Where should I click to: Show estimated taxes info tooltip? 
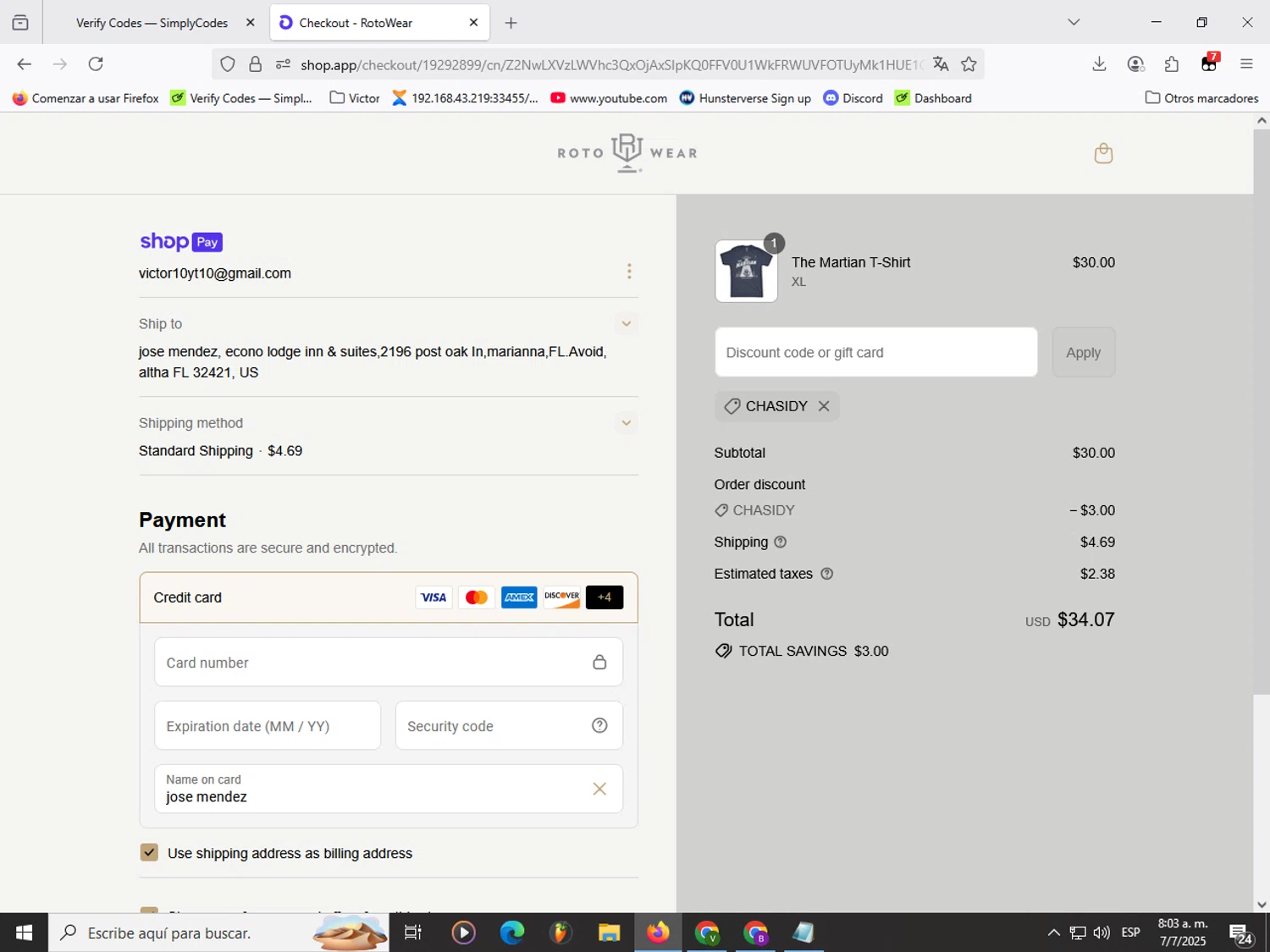click(827, 574)
